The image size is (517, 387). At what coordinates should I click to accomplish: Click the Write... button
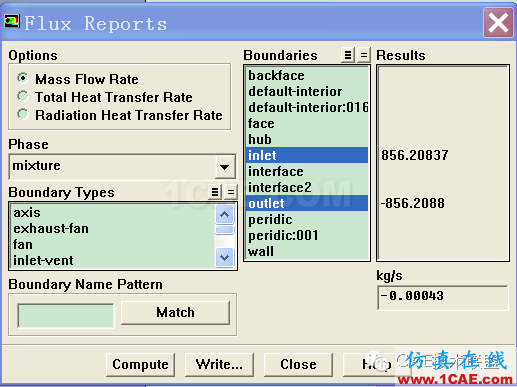[x=219, y=365]
